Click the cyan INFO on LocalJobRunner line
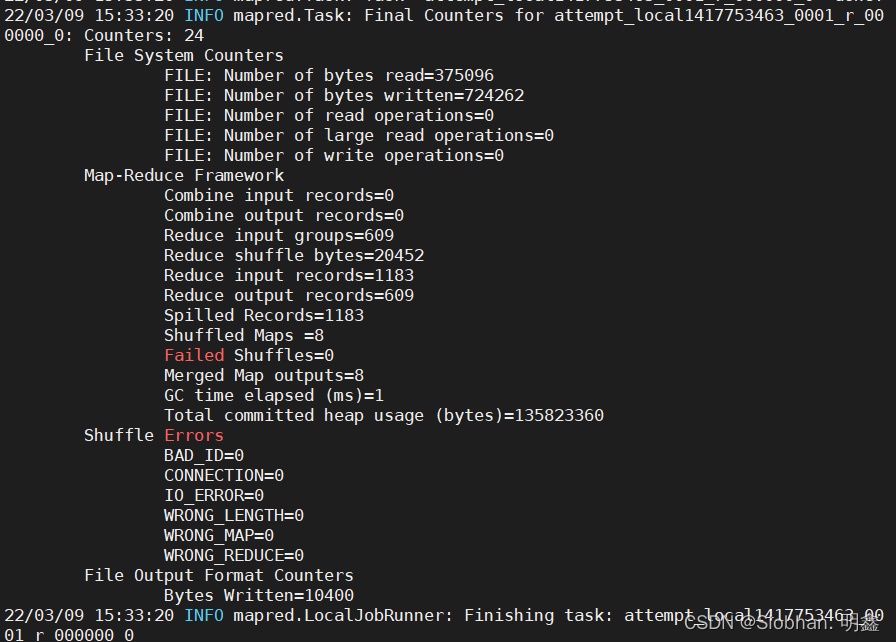Image resolution: width=896 pixels, height=642 pixels. tap(203, 615)
